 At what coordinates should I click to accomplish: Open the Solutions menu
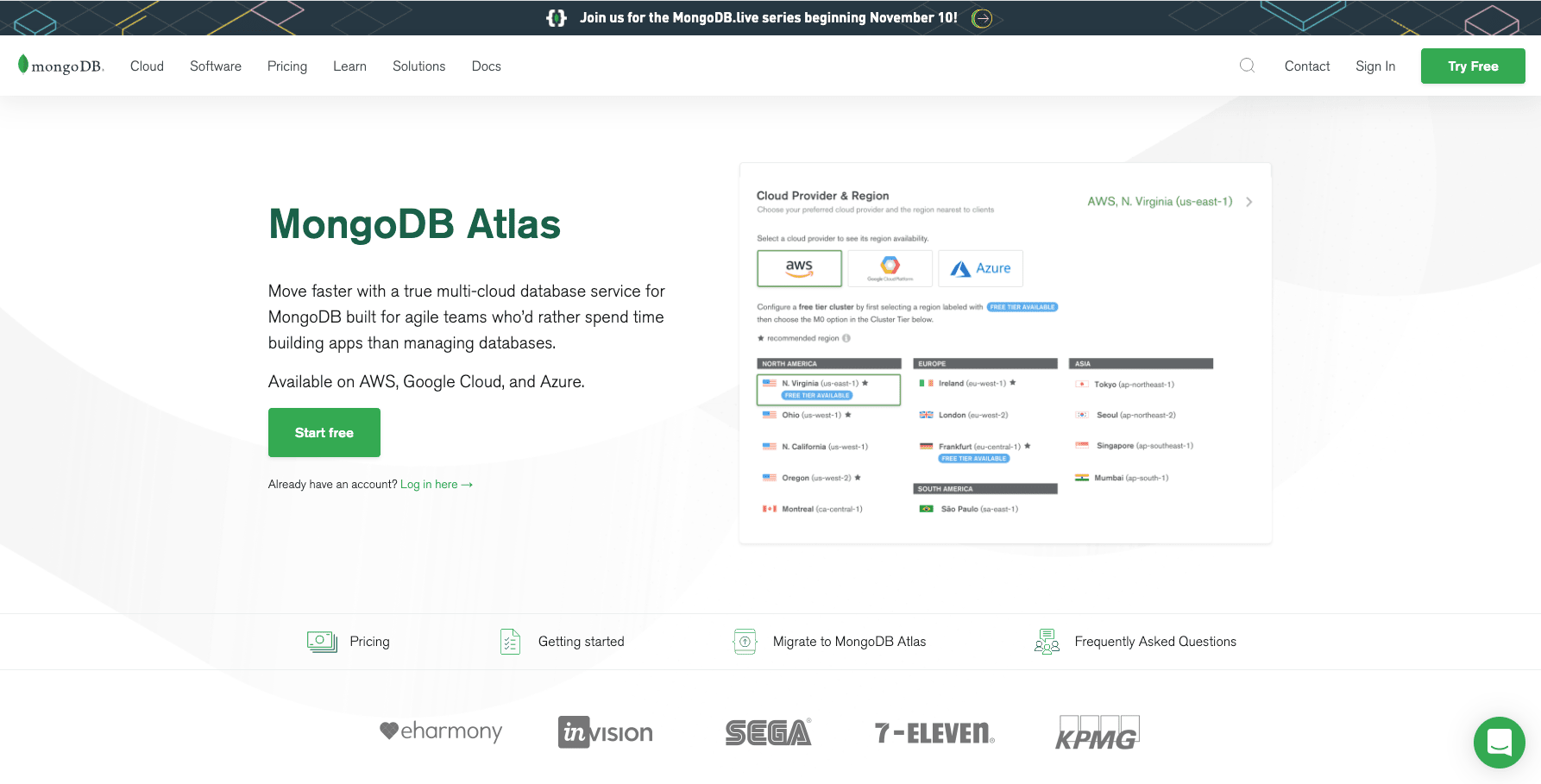coord(418,66)
